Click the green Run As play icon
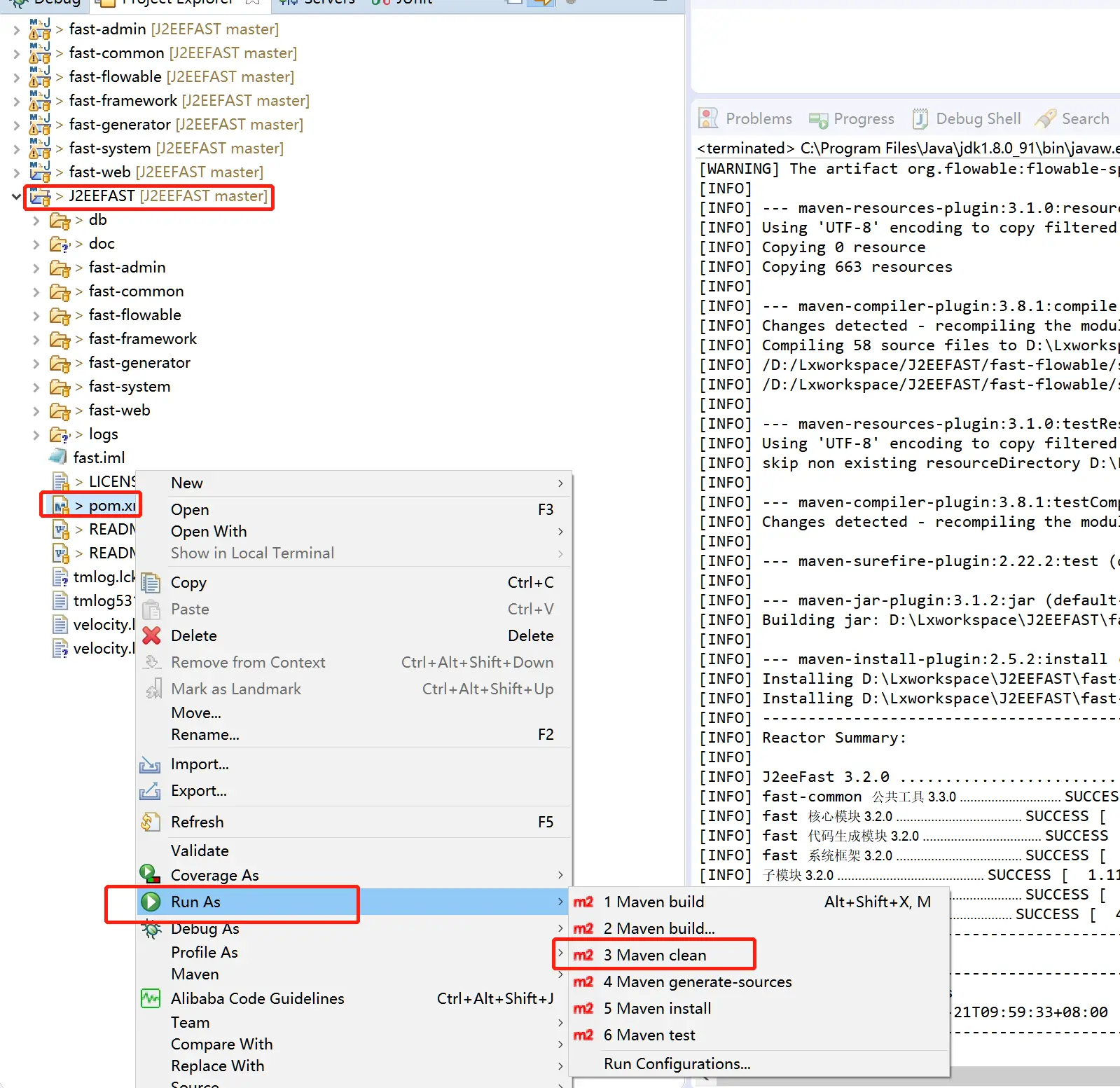Screen dimensions: 1120x1088 click(x=151, y=902)
